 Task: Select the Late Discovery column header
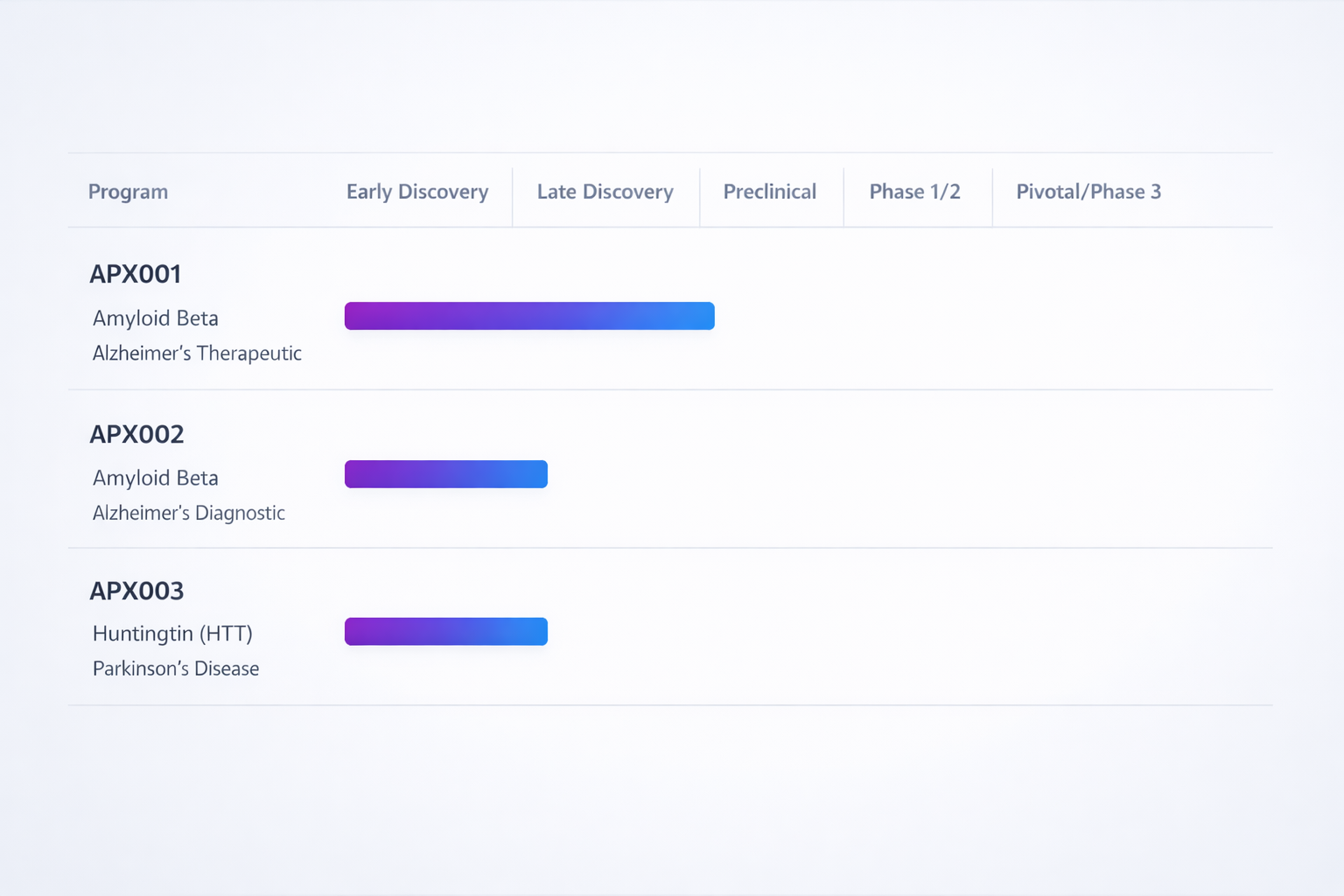click(605, 192)
